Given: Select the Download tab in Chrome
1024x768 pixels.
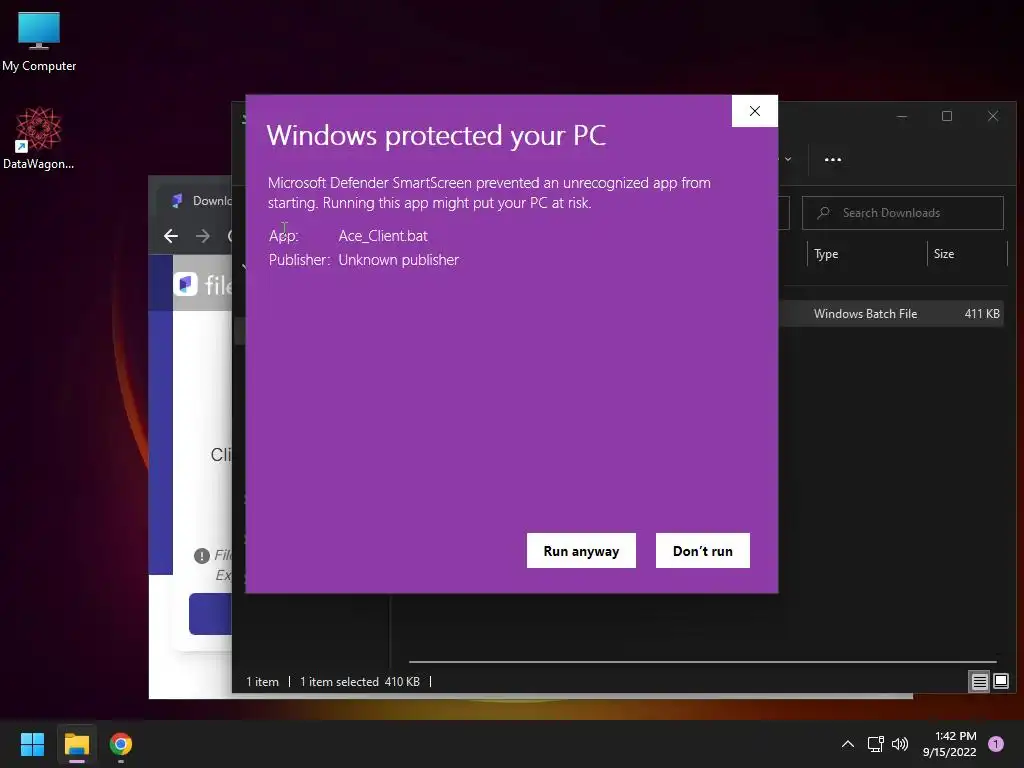Looking at the screenshot, I should point(196,200).
